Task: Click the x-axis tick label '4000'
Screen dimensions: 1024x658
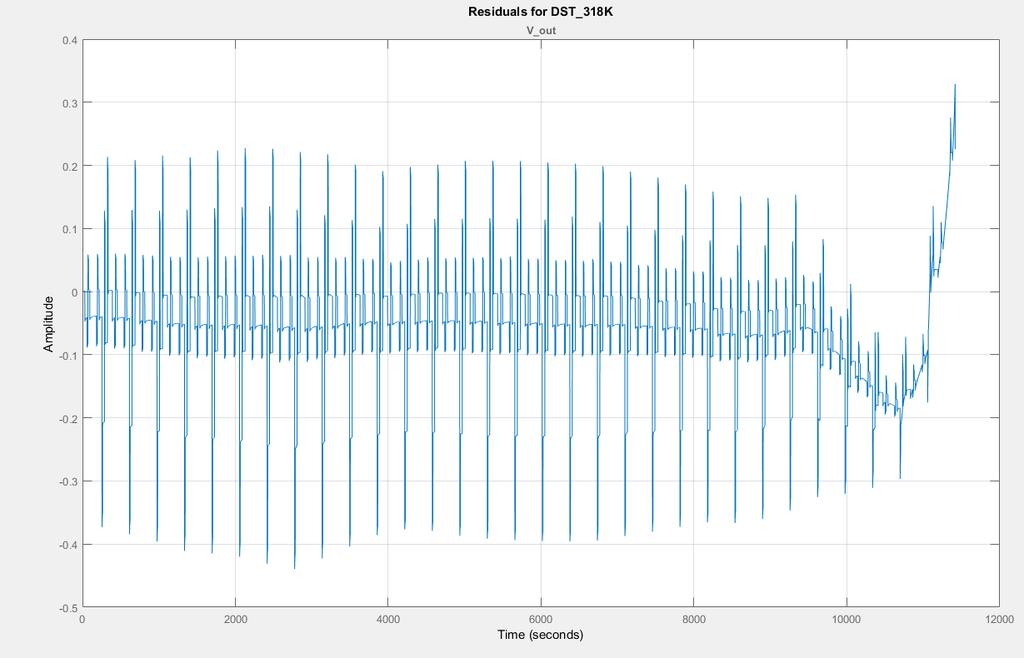Action: (388, 619)
